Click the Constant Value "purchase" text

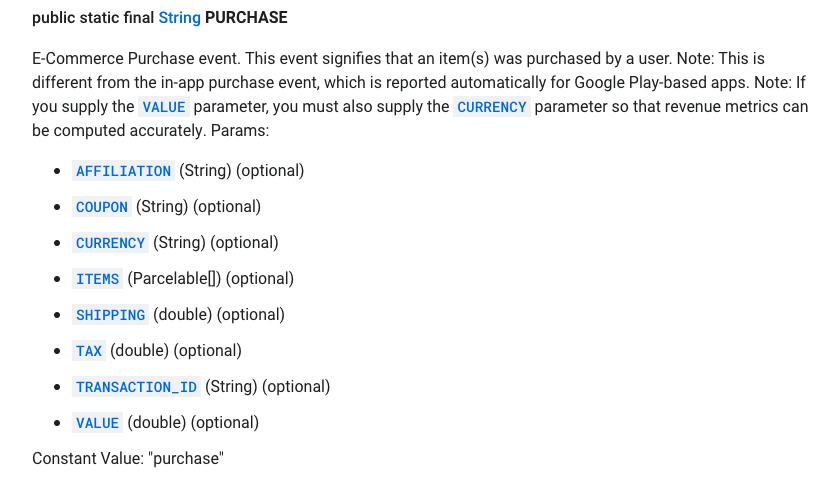[x=128, y=458]
